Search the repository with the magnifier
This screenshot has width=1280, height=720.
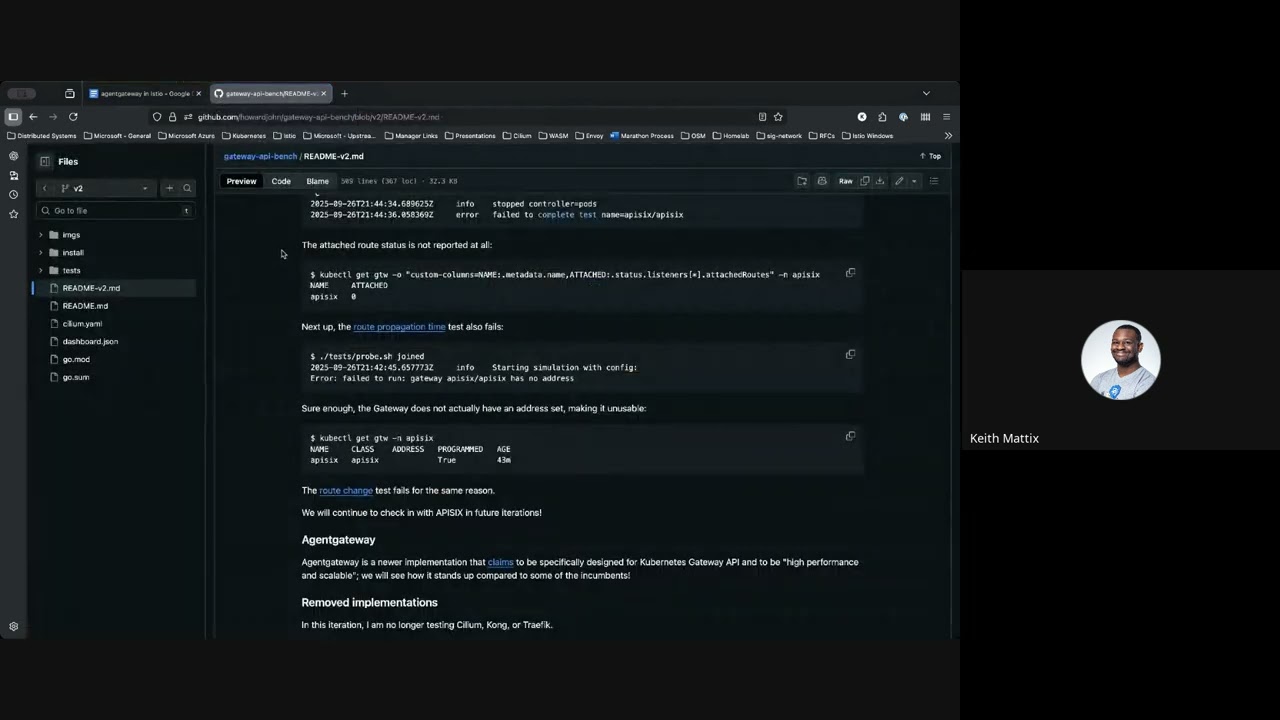click(x=187, y=188)
